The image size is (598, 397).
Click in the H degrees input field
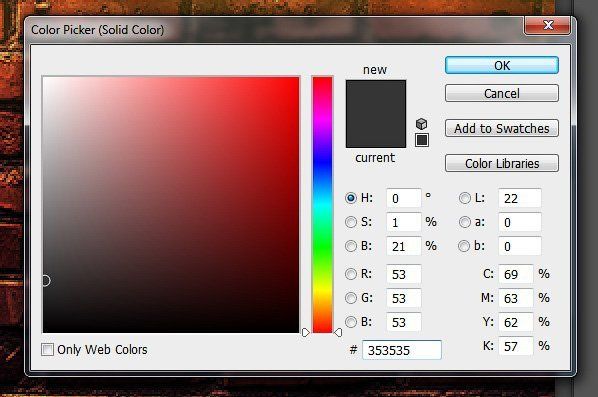(403, 198)
